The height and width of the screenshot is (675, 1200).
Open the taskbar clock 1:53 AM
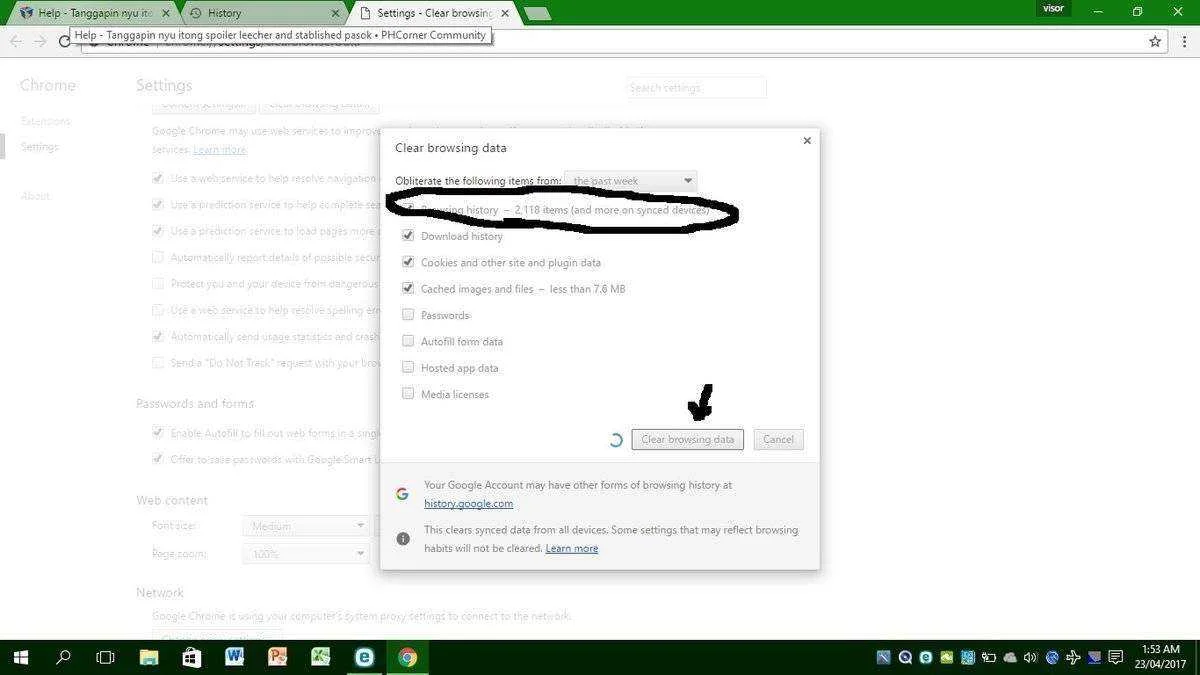point(1158,657)
